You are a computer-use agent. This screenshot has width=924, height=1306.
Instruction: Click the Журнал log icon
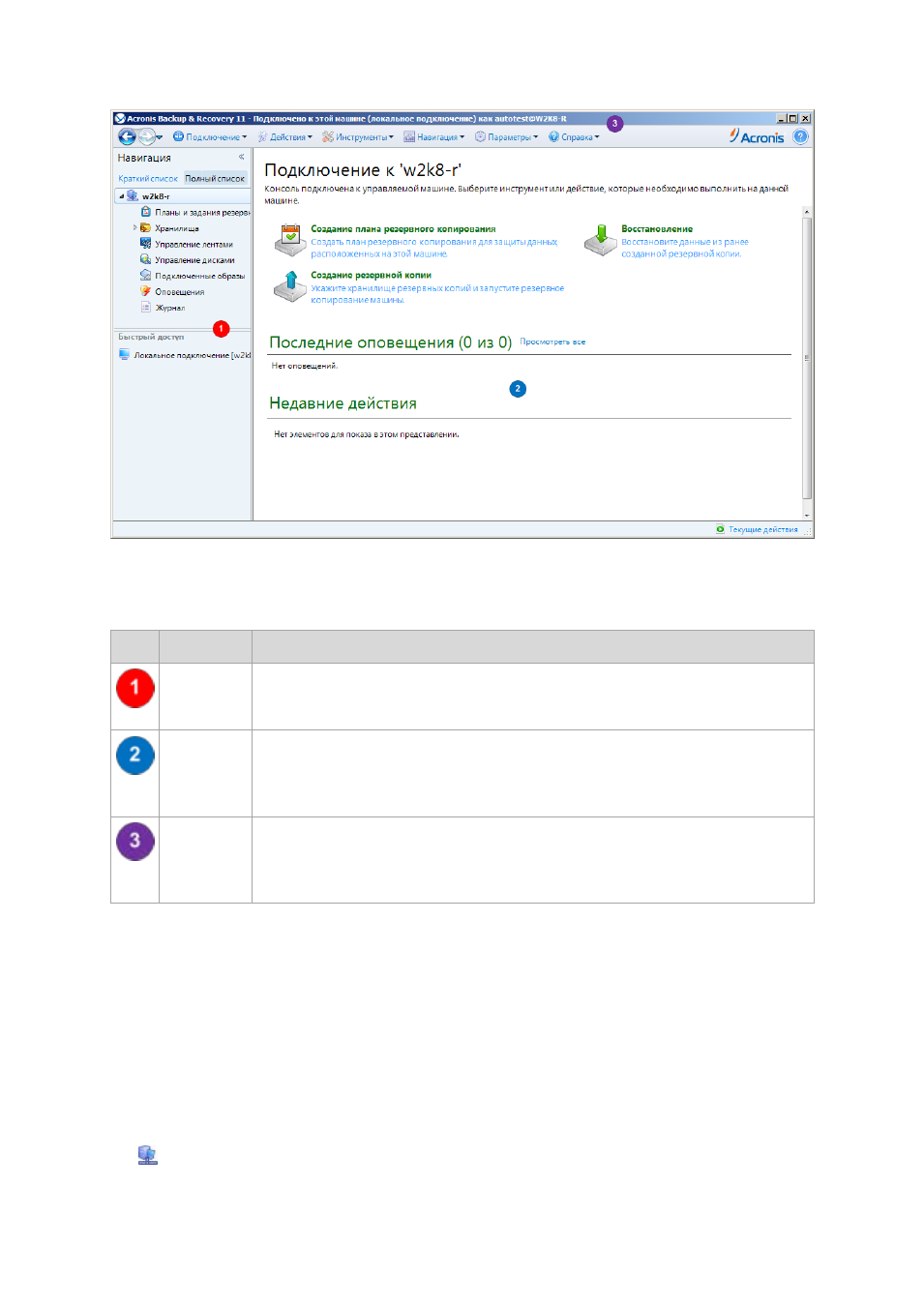coord(146,307)
